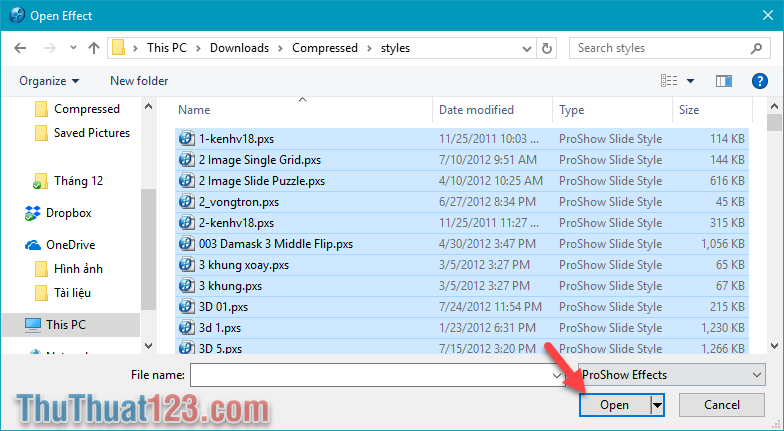
Task: Expand the Open button split arrow
Action: click(x=657, y=405)
